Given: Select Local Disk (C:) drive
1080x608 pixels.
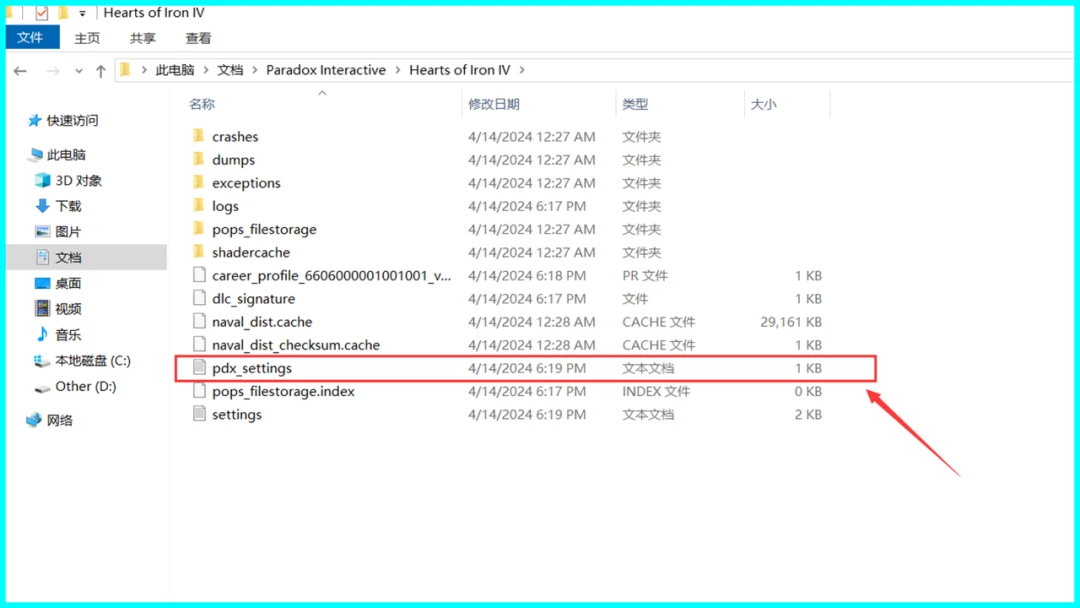Looking at the screenshot, I should tap(42, 361).
